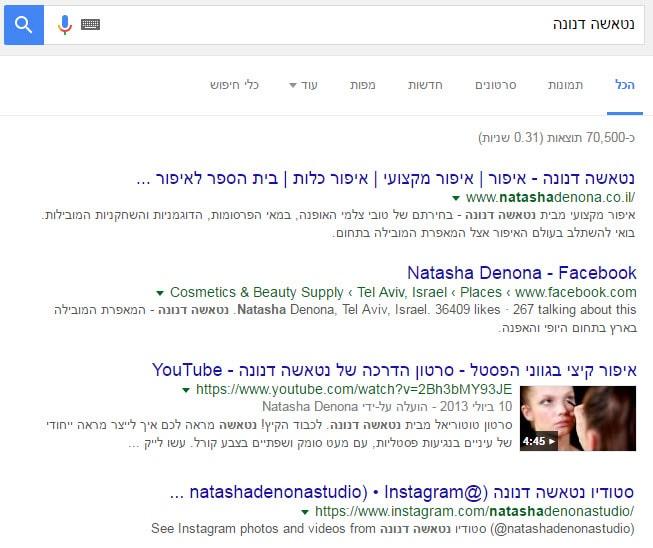Image resolution: width=653 pixels, height=548 pixels.
Task: Expand arrow next to natashadenona.co.il URL
Action: click(456, 198)
